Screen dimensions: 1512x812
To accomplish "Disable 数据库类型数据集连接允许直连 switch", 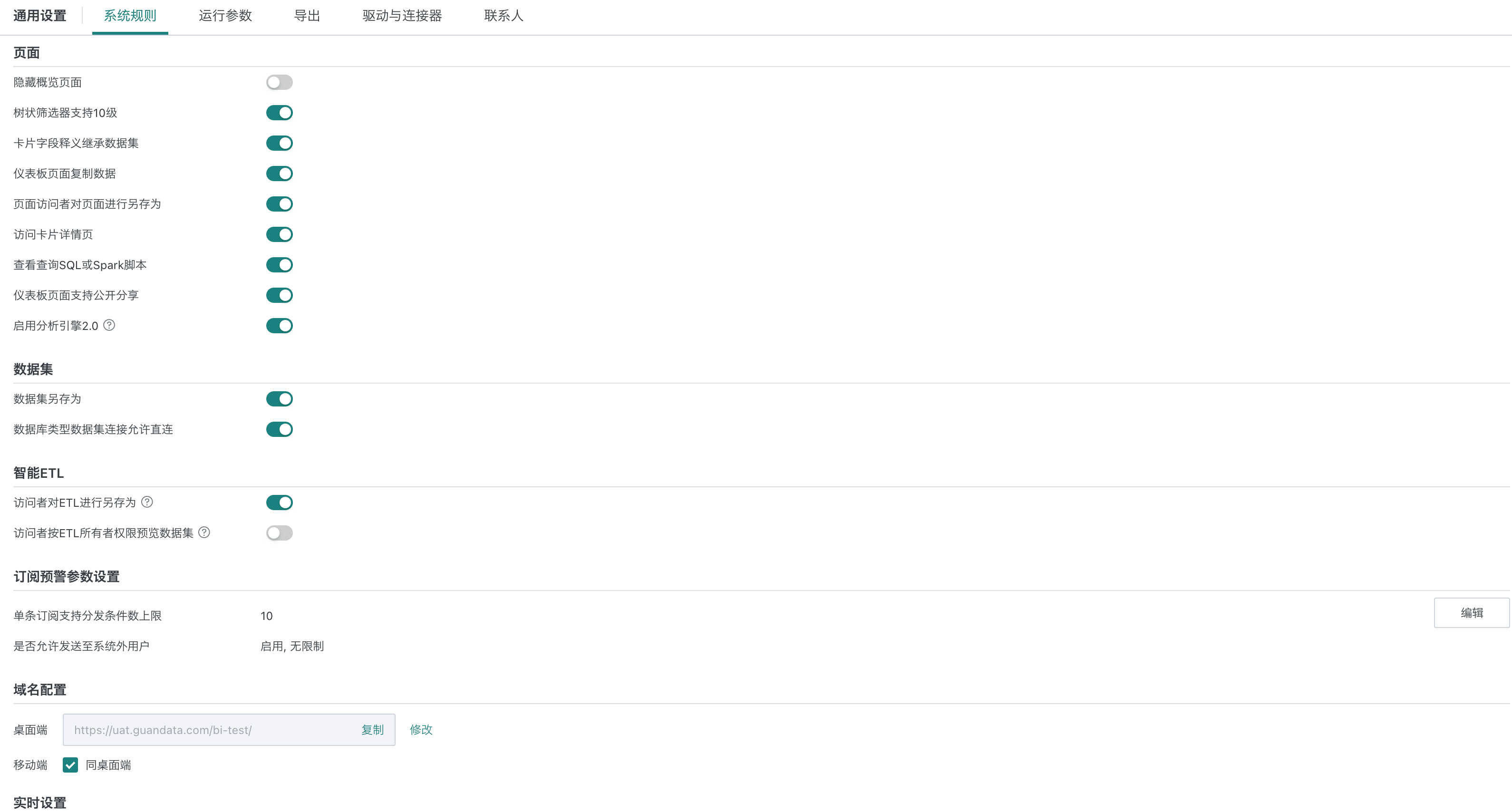I will click(x=280, y=429).
